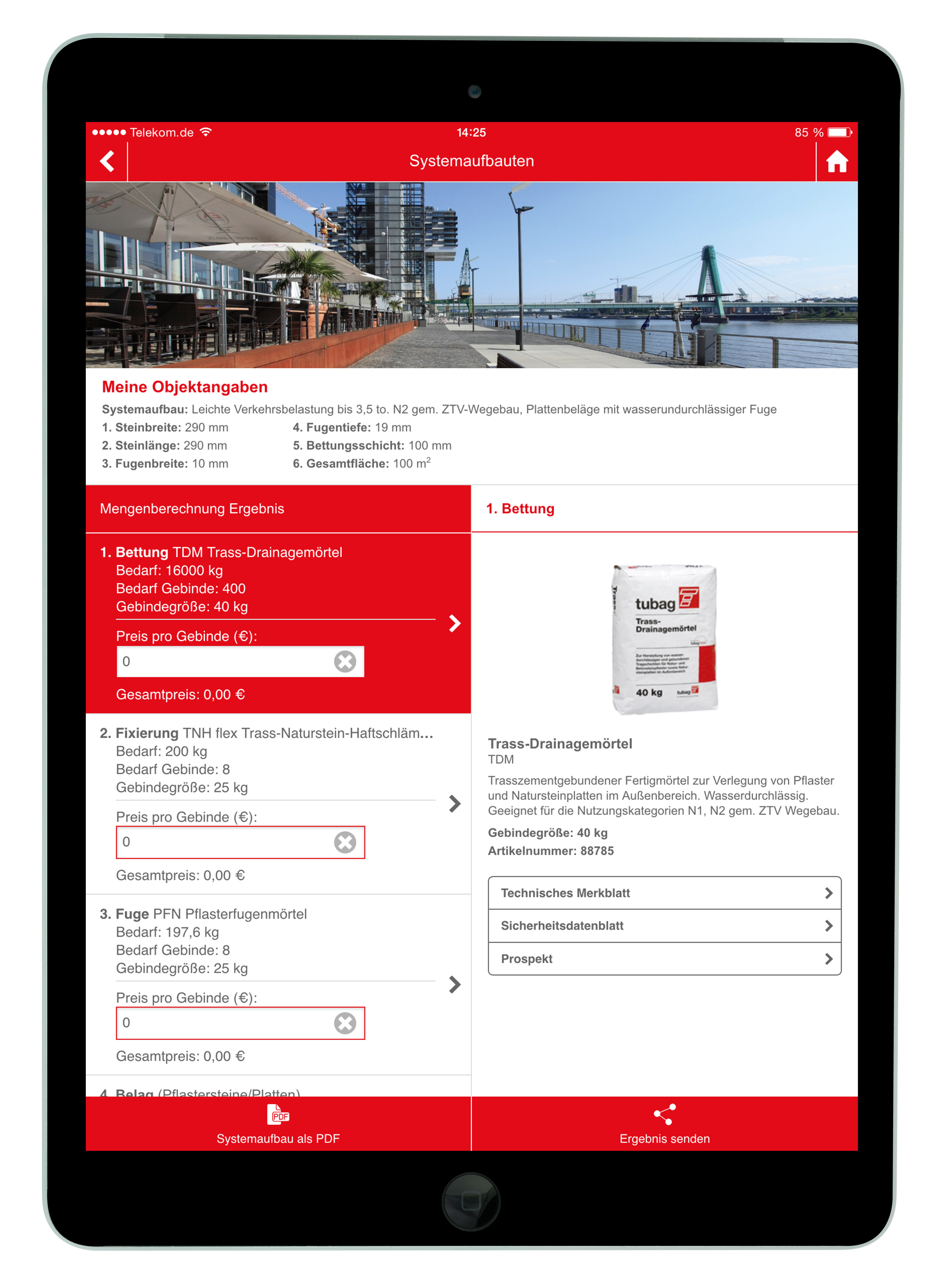Tap the Wi-Fi status icon
The height and width of the screenshot is (1288, 948).
coord(206,132)
